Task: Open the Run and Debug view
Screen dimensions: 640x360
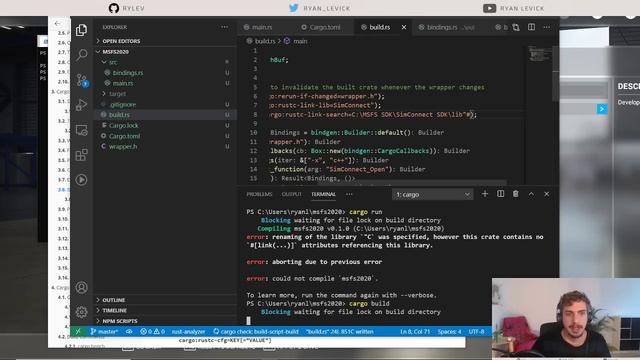Action: point(82,105)
